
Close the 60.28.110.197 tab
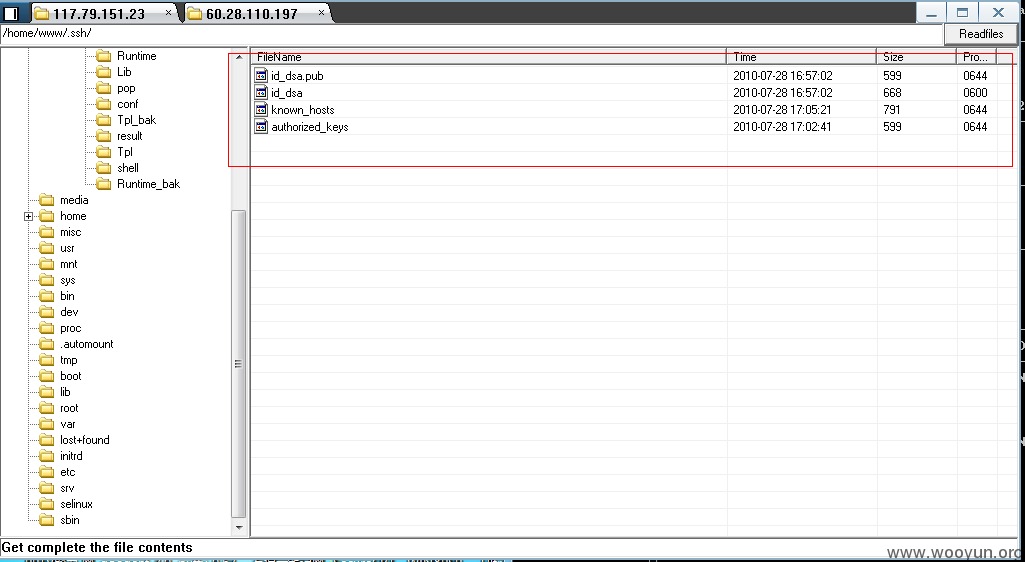(x=322, y=12)
